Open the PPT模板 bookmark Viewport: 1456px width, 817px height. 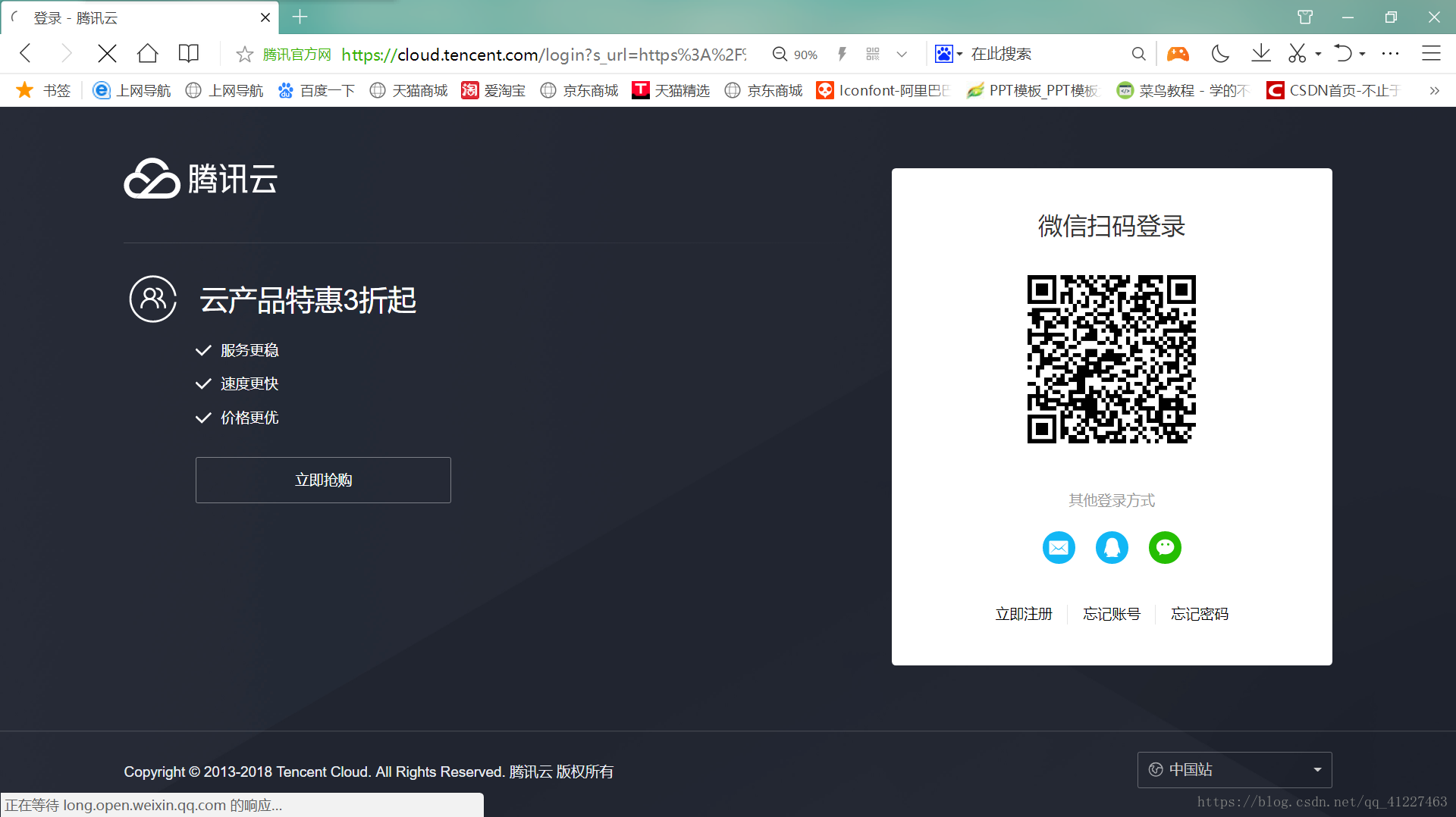1032,90
